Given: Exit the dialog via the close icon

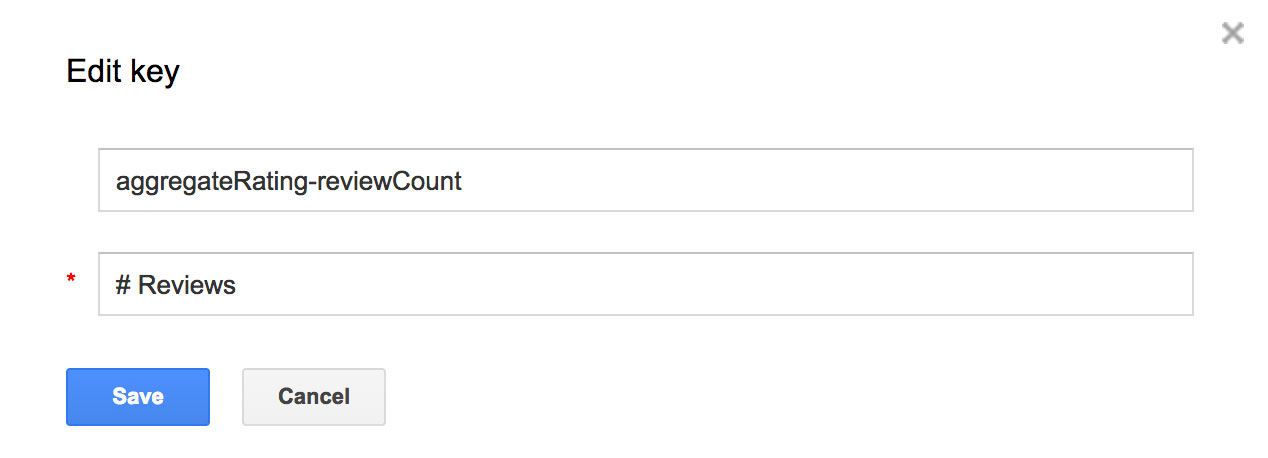Looking at the screenshot, I should point(1232,34).
